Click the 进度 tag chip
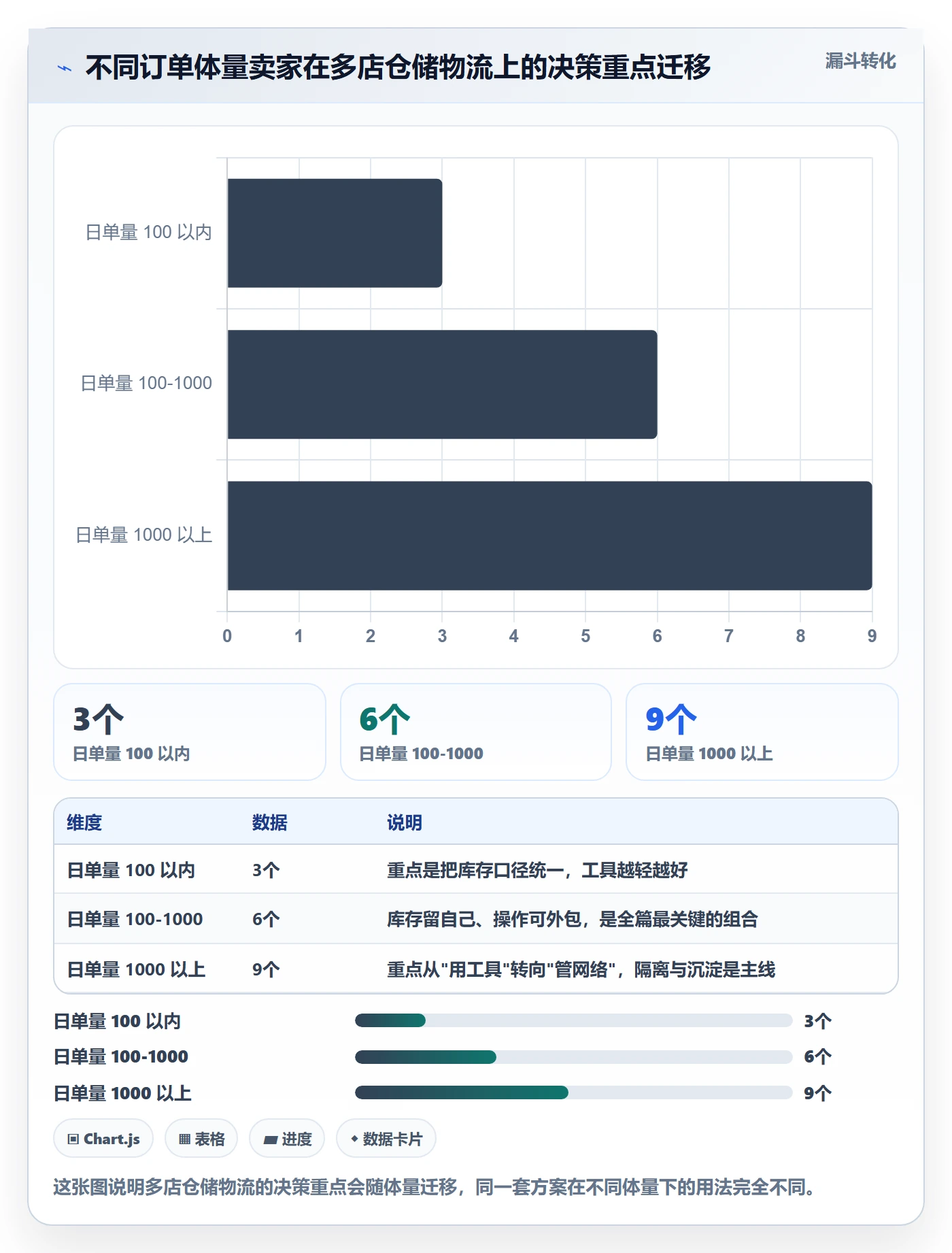The height and width of the screenshot is (1253, 952). pyautogui.click(x=287, y=1138)
